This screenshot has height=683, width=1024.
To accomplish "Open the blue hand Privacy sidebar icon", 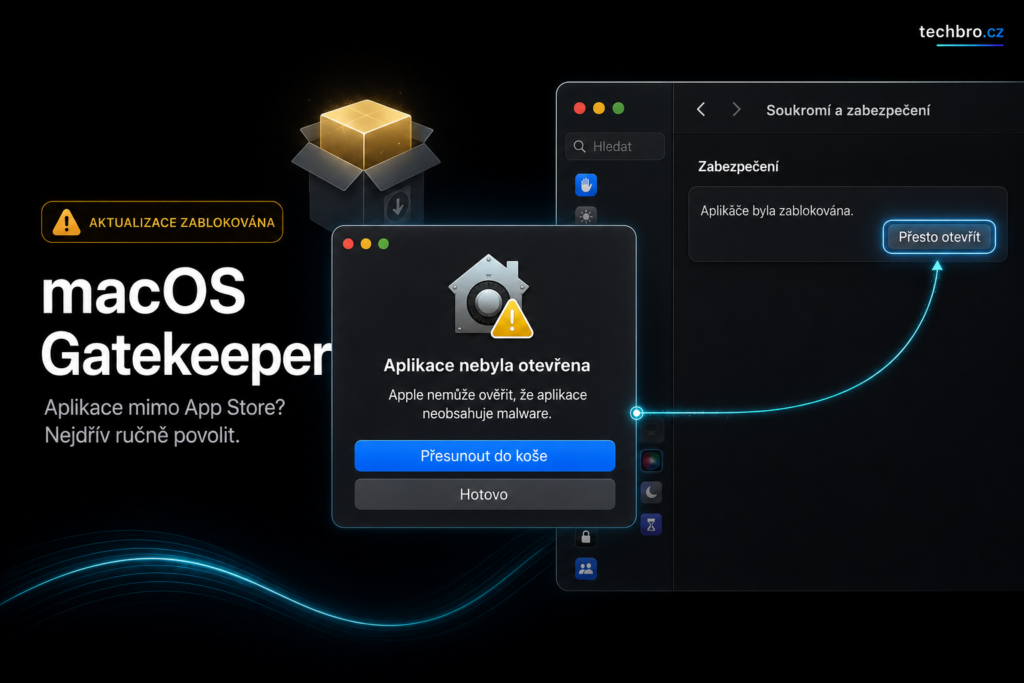I will pyautogui.click(x=586, y=185).
